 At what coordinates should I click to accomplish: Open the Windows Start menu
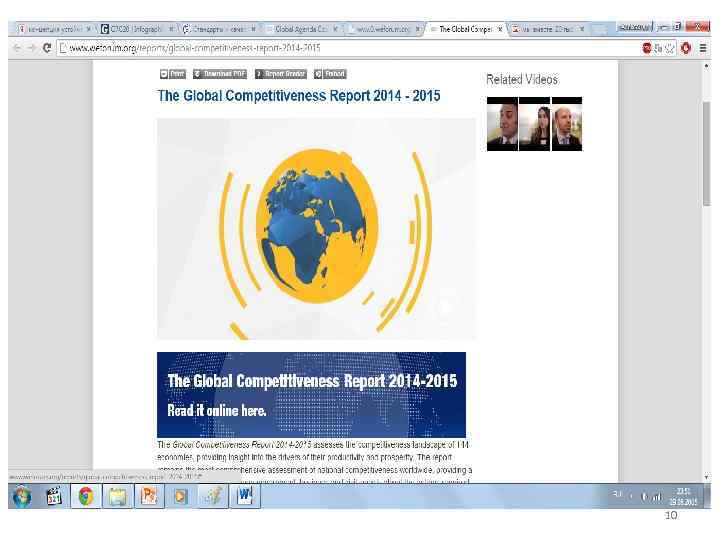(x=22, y=496)
